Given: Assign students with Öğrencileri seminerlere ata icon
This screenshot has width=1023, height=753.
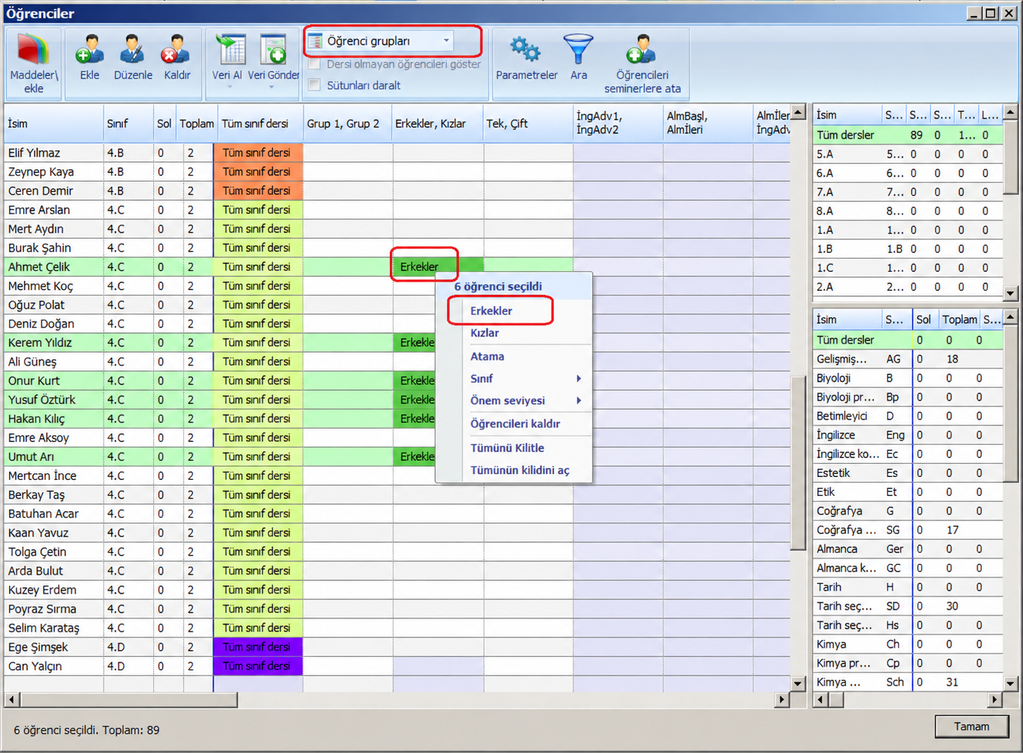Looking at the screenshot, I should click(641, 50).
